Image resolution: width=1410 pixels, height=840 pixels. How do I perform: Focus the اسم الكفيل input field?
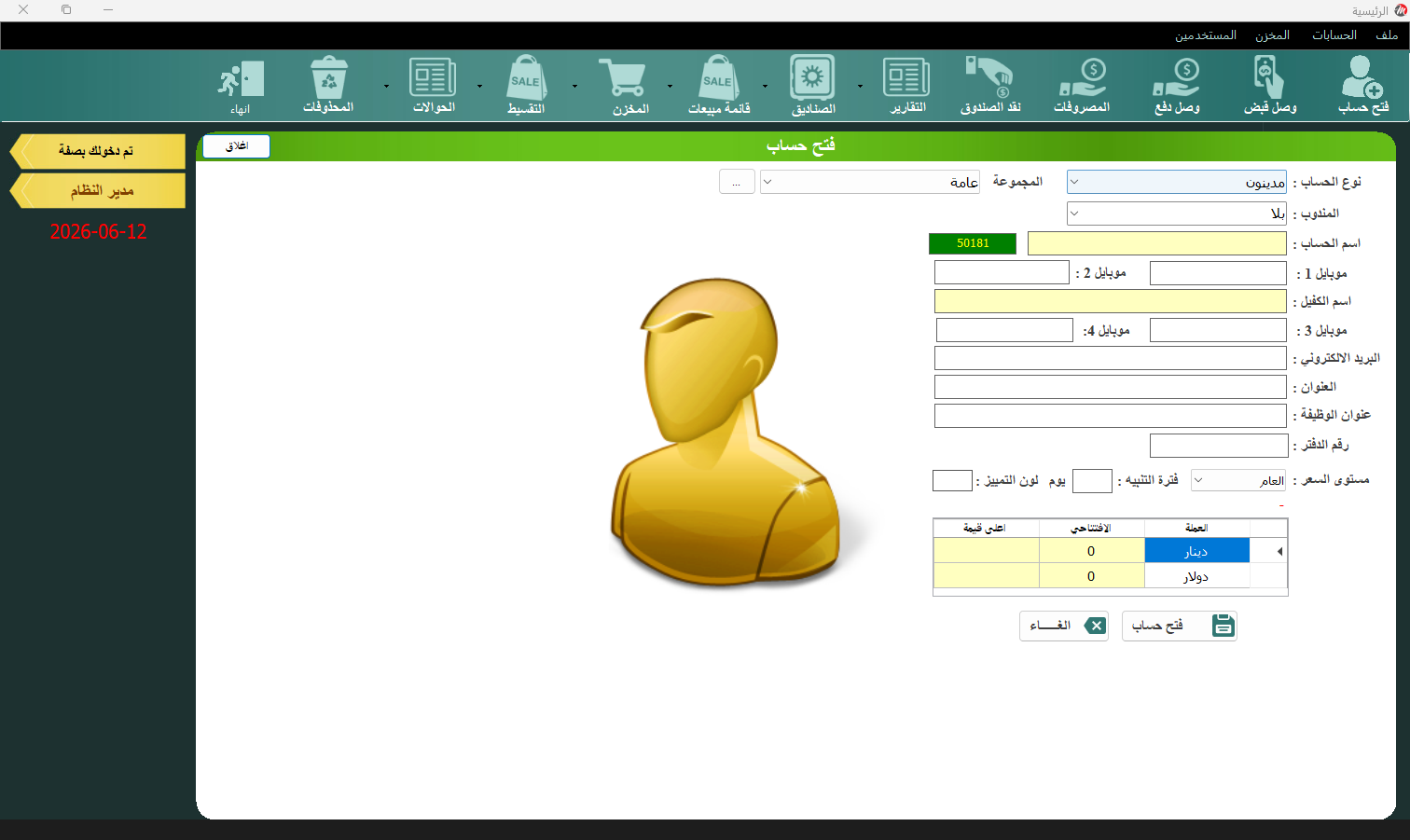[x=1111, y=301]
